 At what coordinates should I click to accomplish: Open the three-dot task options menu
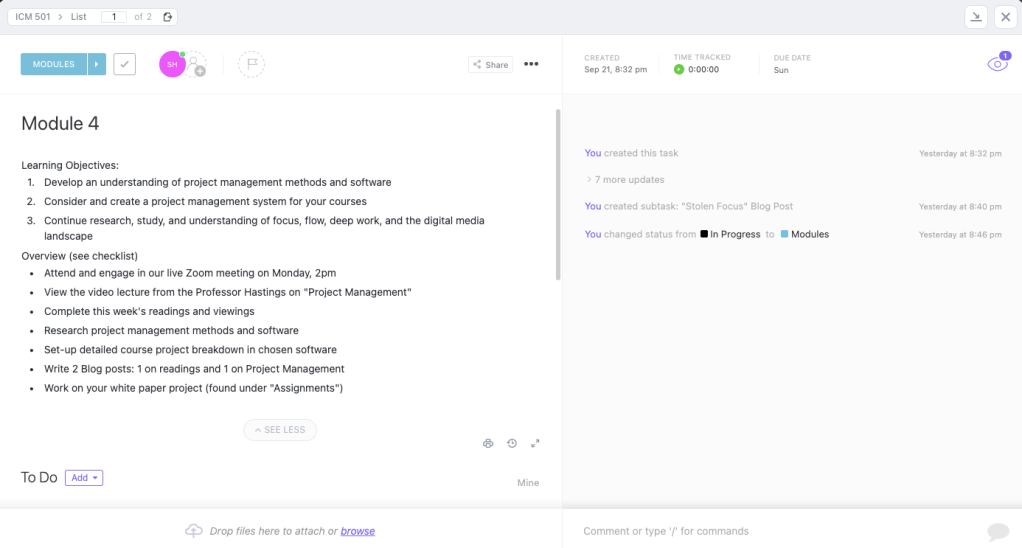point(531,64)
